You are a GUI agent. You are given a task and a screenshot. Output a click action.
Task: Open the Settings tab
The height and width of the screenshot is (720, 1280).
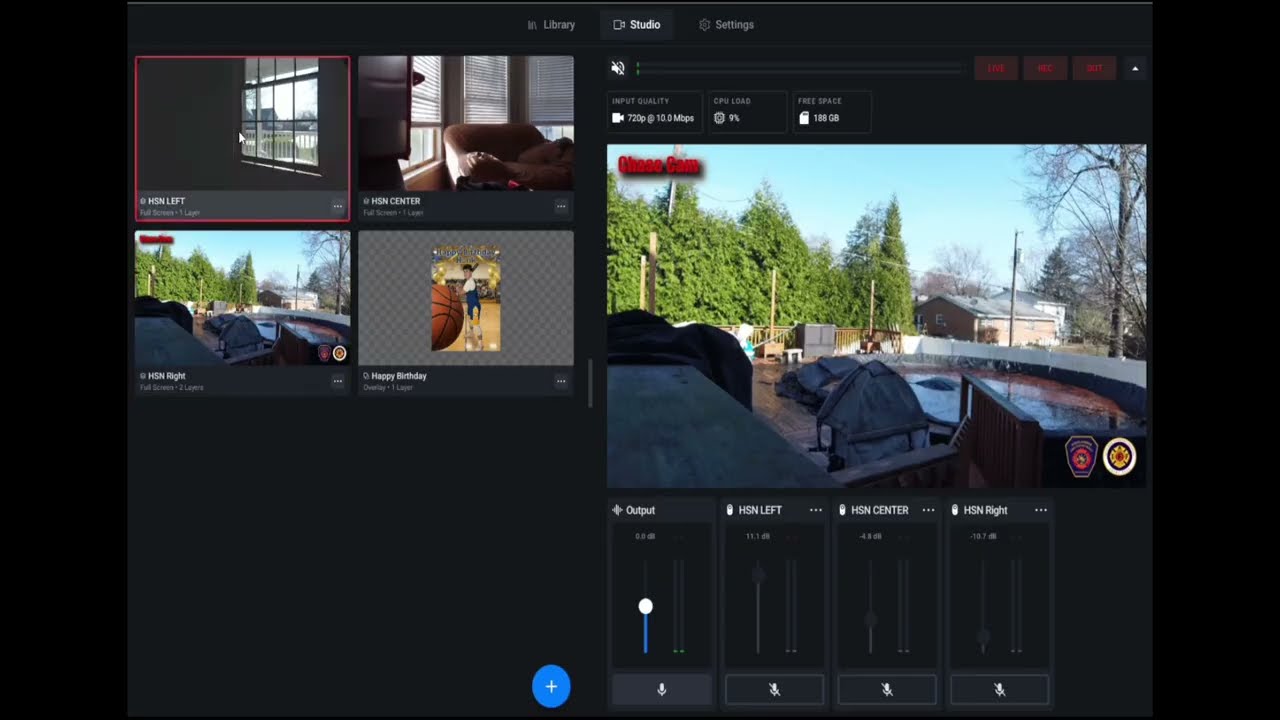coord(726,25)
